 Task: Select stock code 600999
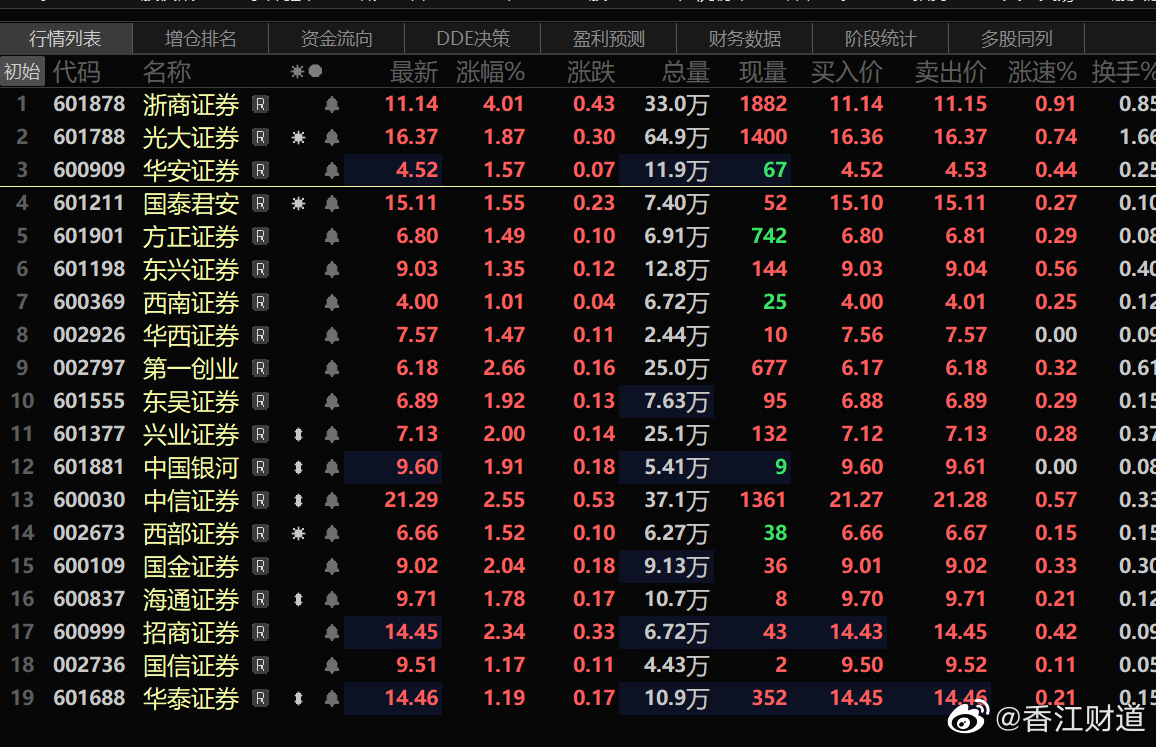click(x=89, y=632)
